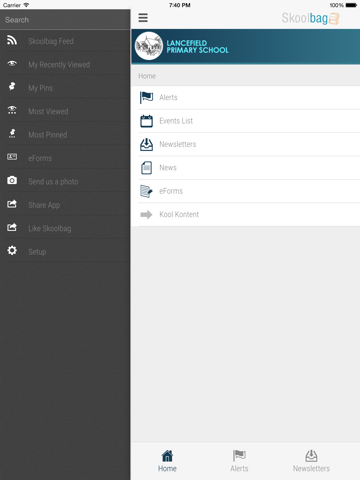Open eForms from the sidebar menu
Screen dimensions: 360x480
pos(65,158)
